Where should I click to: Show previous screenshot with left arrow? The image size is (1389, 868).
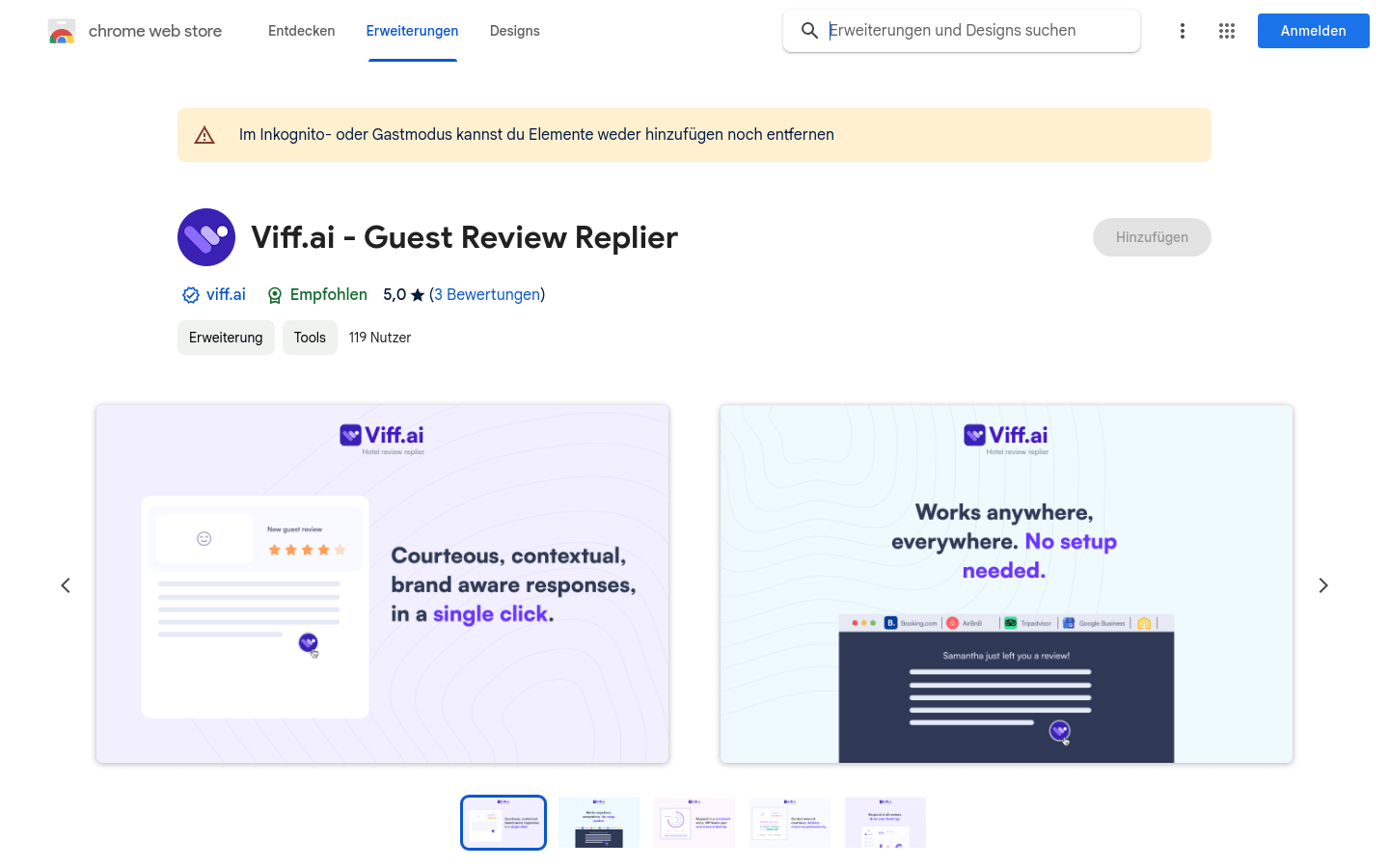[66, 585]
